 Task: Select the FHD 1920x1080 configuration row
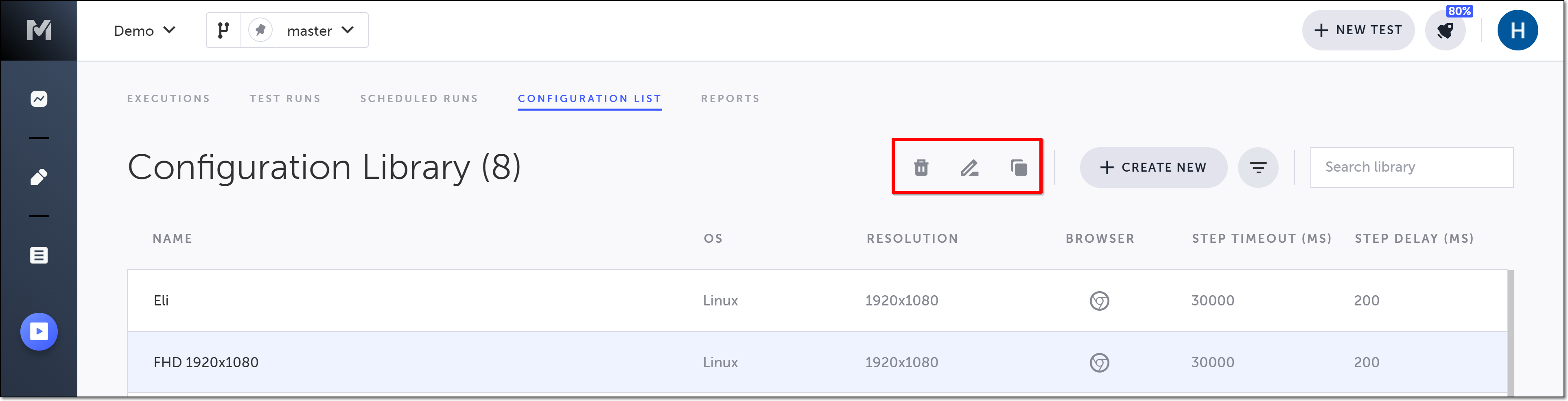point(426,362)
